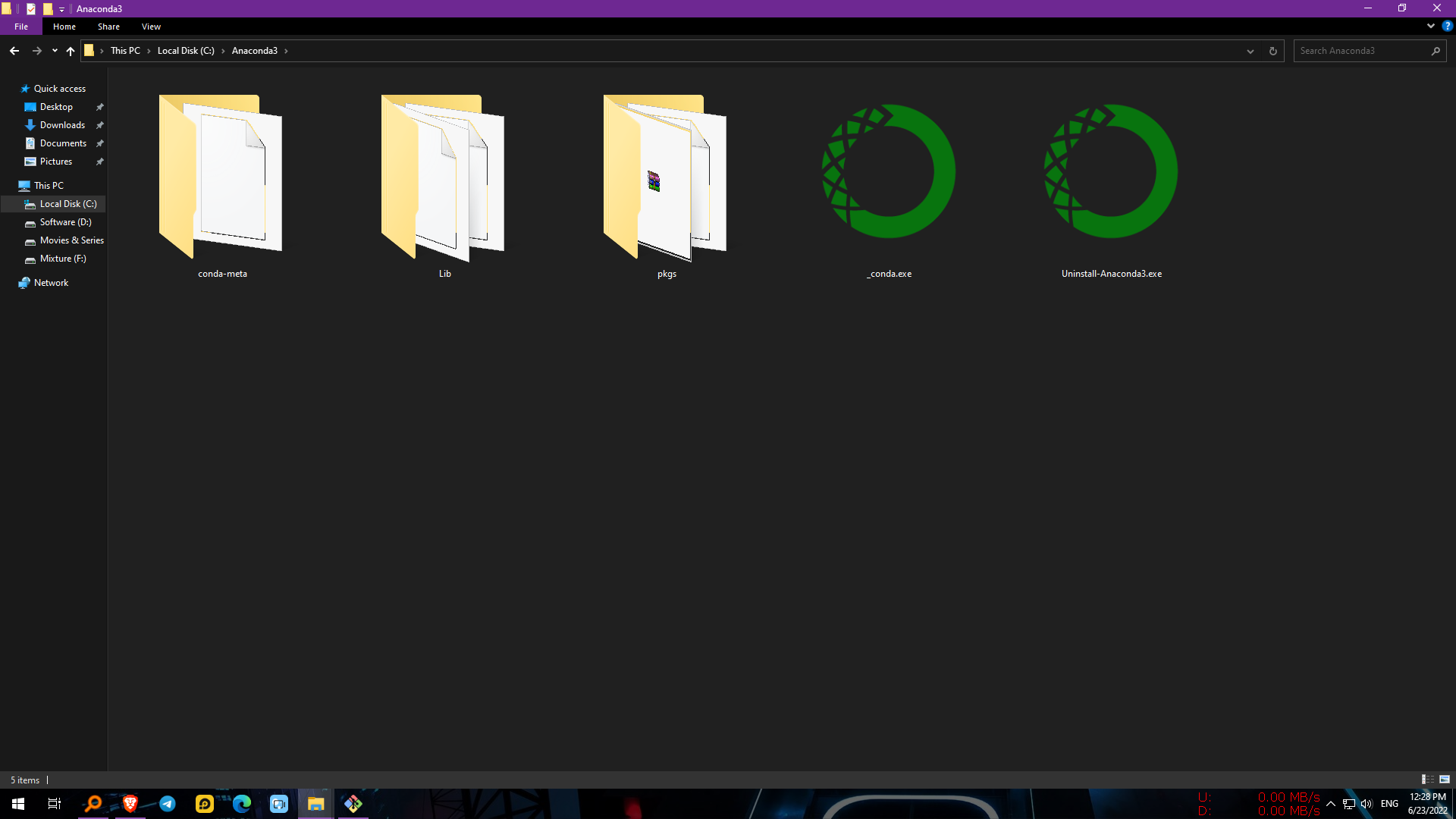Viewport: 1456px width, 819px height.
Task: Navigate to This PC via the breadcrumb
Action: click(x=125, y=50)
